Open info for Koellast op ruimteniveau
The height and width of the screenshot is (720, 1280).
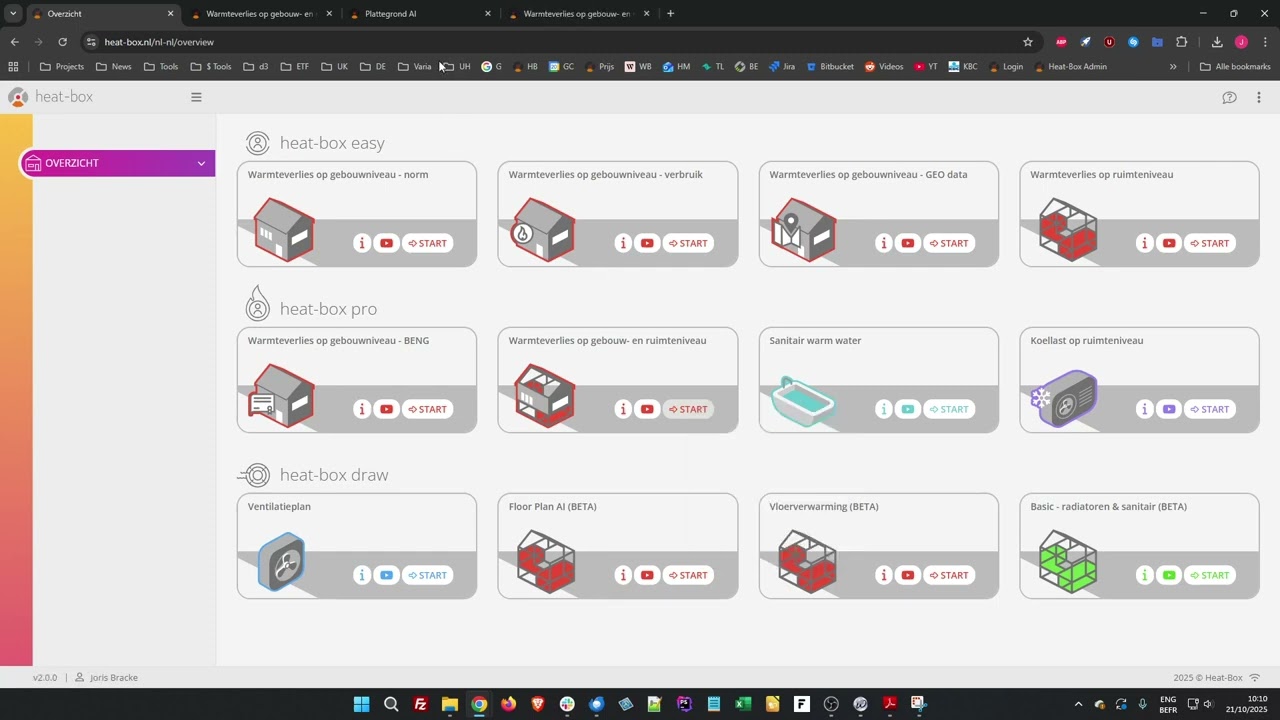point(1145,409)
